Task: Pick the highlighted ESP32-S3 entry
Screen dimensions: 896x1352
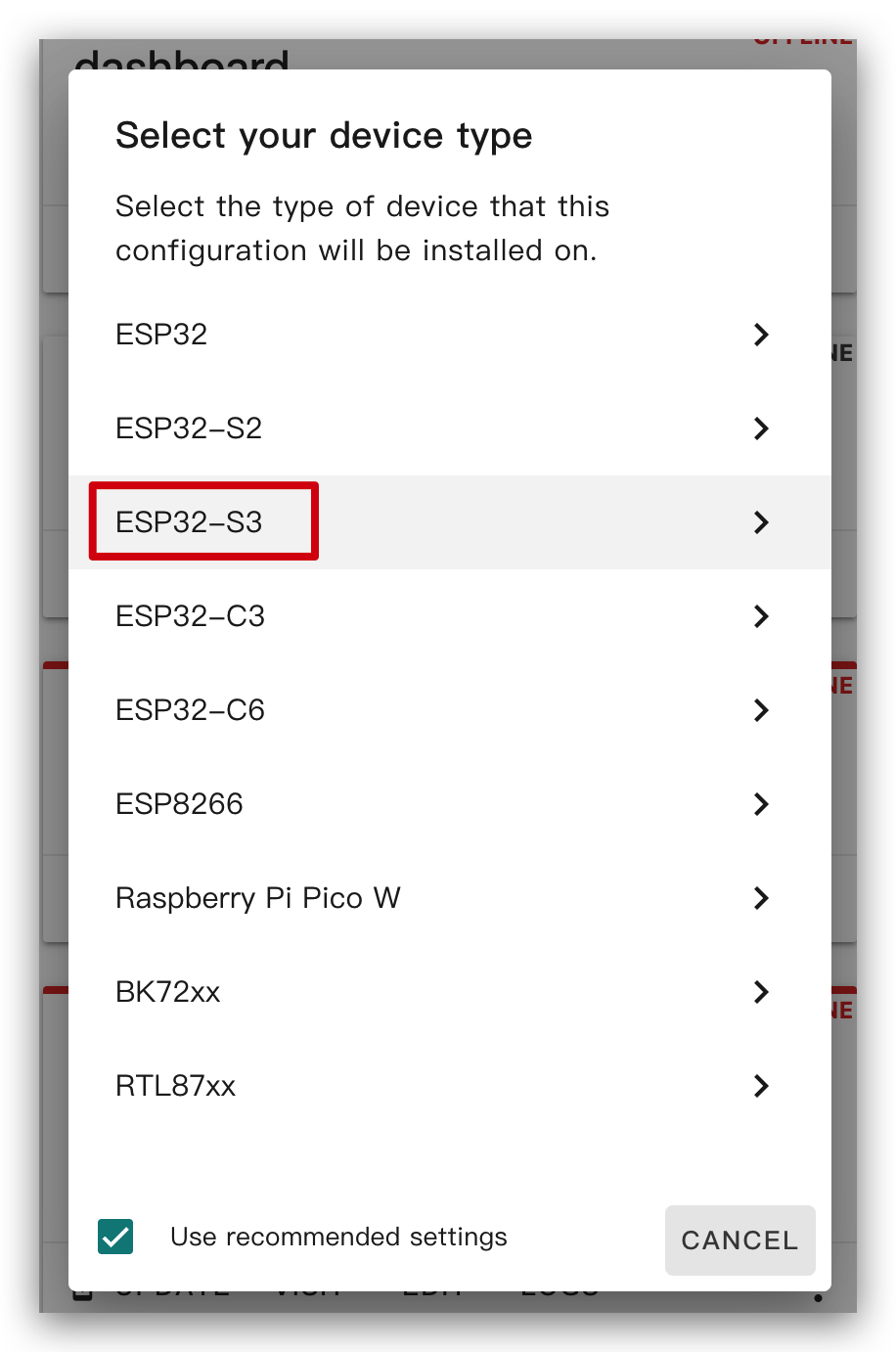Action: 450,522
